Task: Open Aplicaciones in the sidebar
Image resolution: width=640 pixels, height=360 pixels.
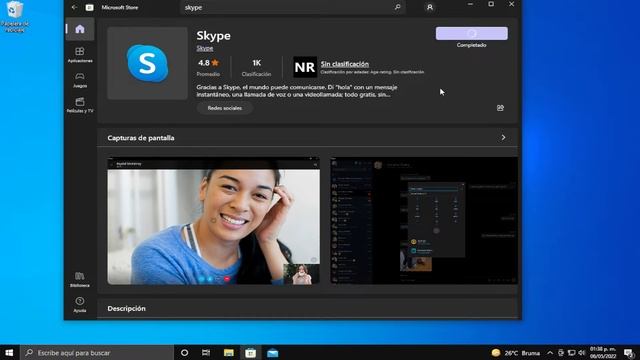Action: click(x=80, y=55)
